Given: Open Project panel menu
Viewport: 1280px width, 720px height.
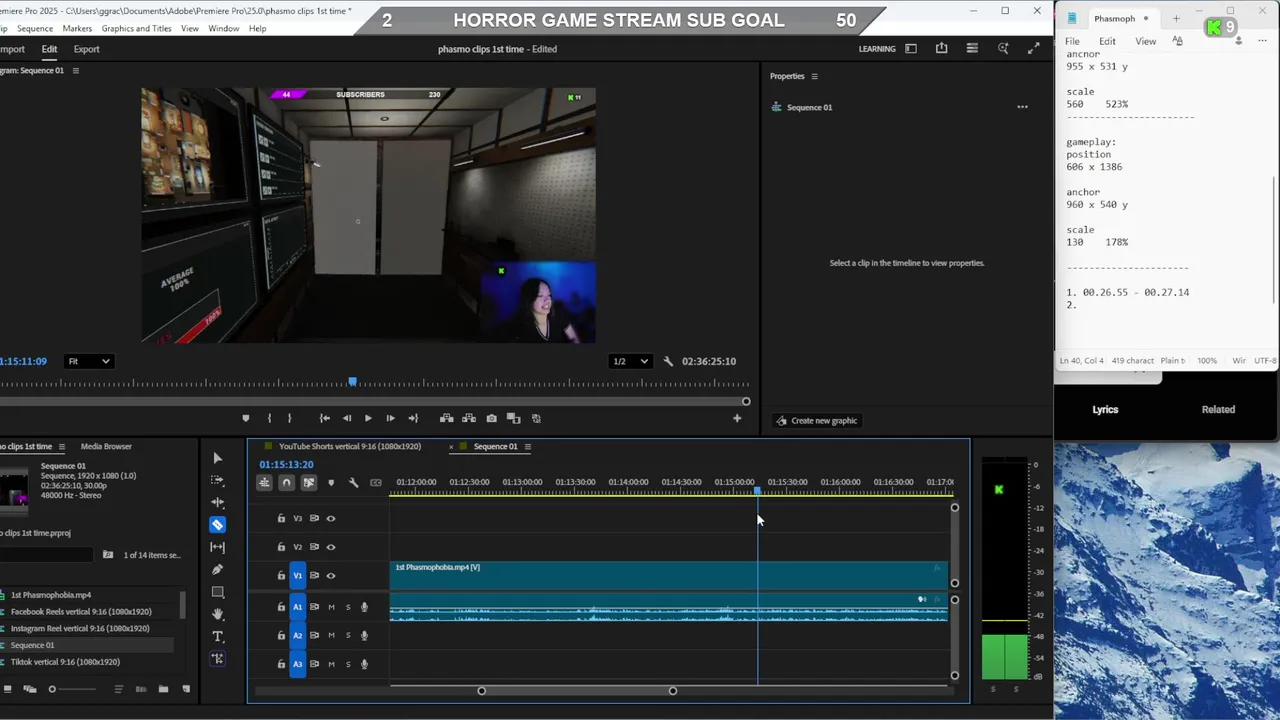Looking at the screenshot, I should point(61,446).
